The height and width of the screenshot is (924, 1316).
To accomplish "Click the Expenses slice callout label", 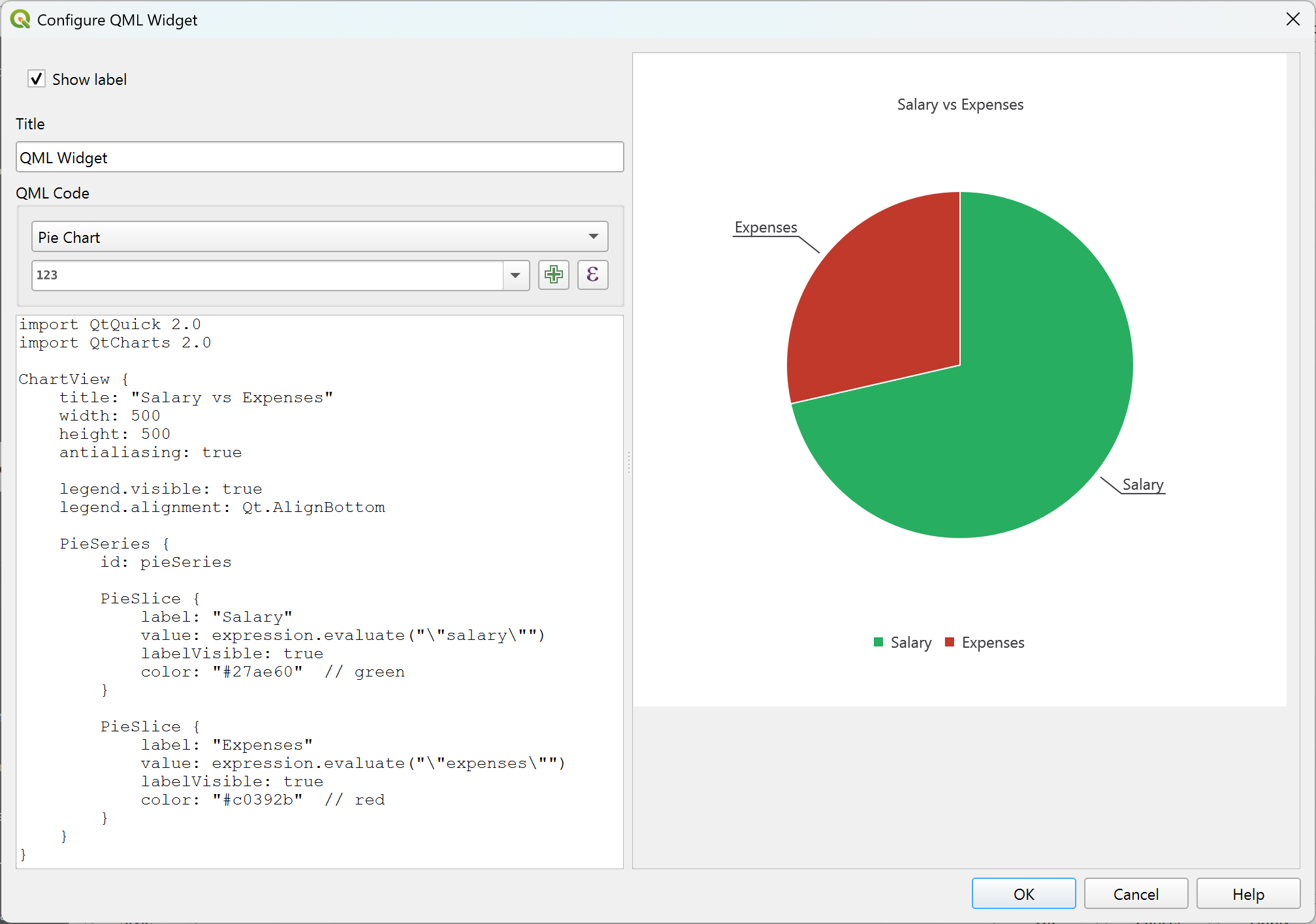I will tap(765, 227).
